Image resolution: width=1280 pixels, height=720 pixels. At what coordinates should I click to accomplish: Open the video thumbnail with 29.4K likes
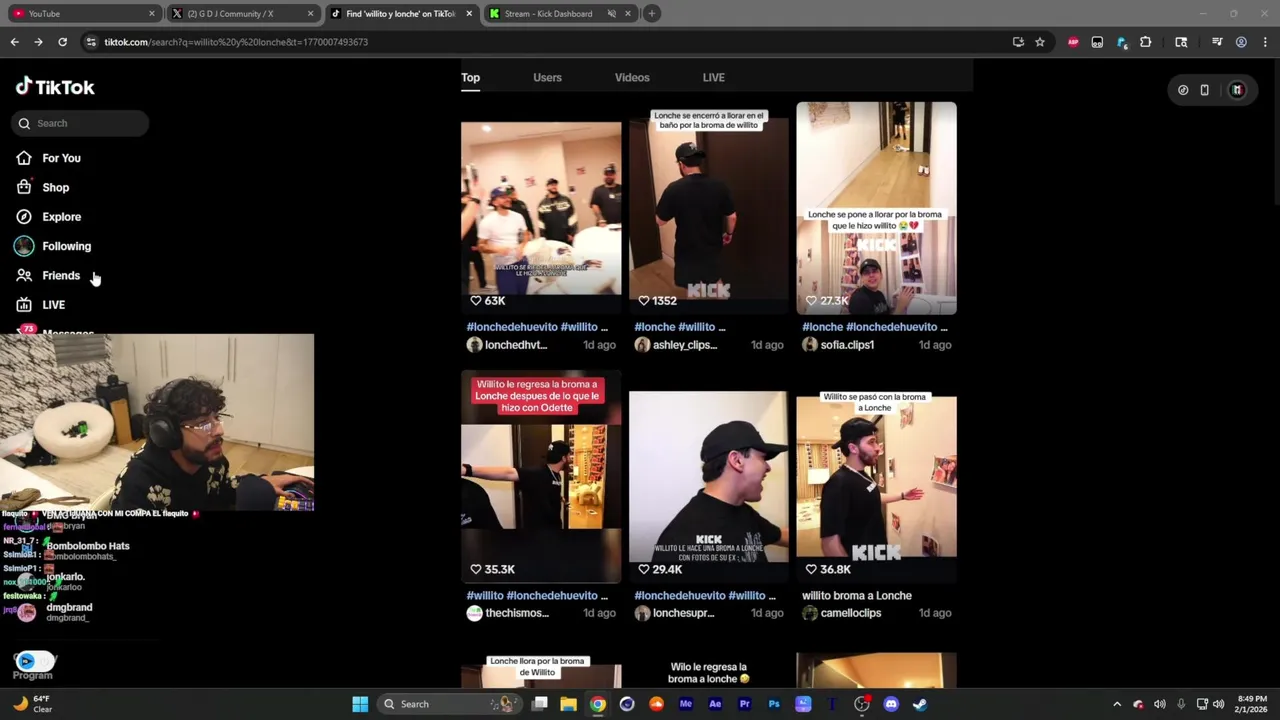click(708, 477)
